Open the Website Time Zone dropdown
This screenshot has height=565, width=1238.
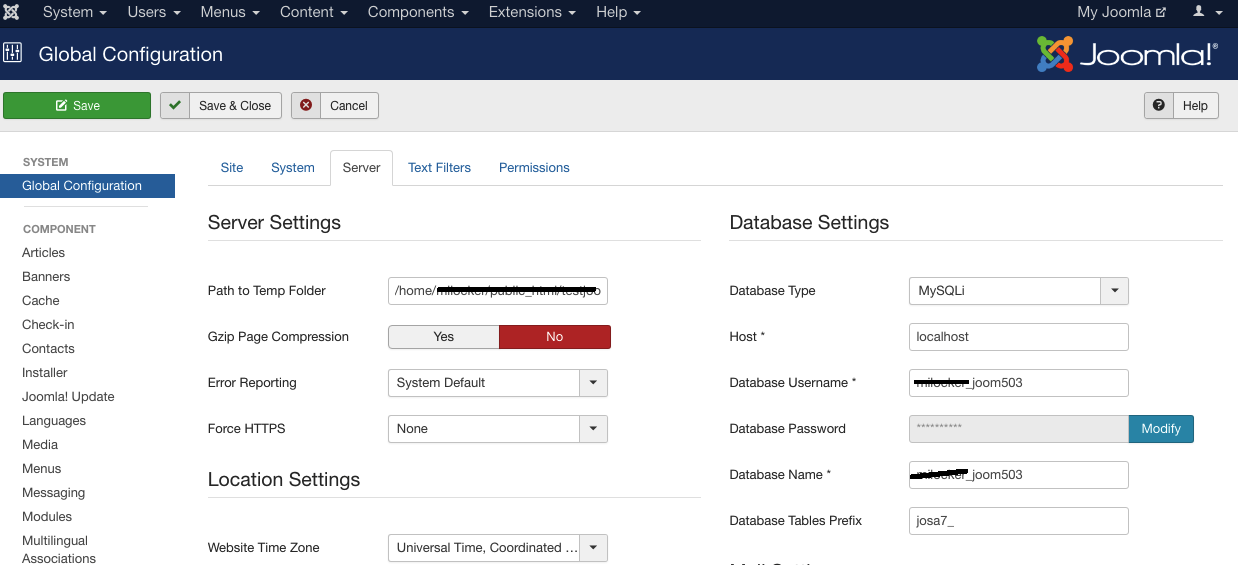tap(497, 548)
